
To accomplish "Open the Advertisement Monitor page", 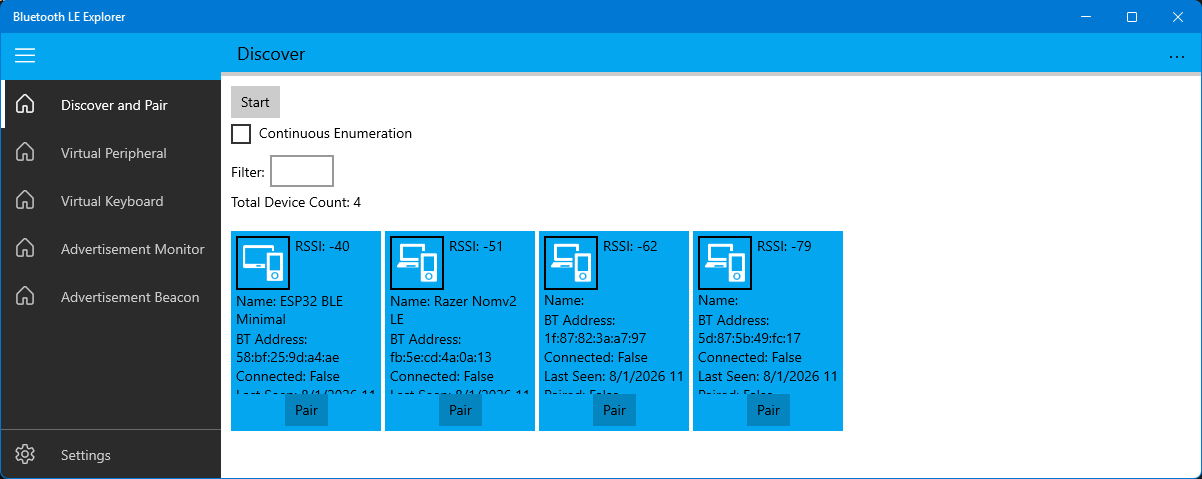I will point(110,249).
